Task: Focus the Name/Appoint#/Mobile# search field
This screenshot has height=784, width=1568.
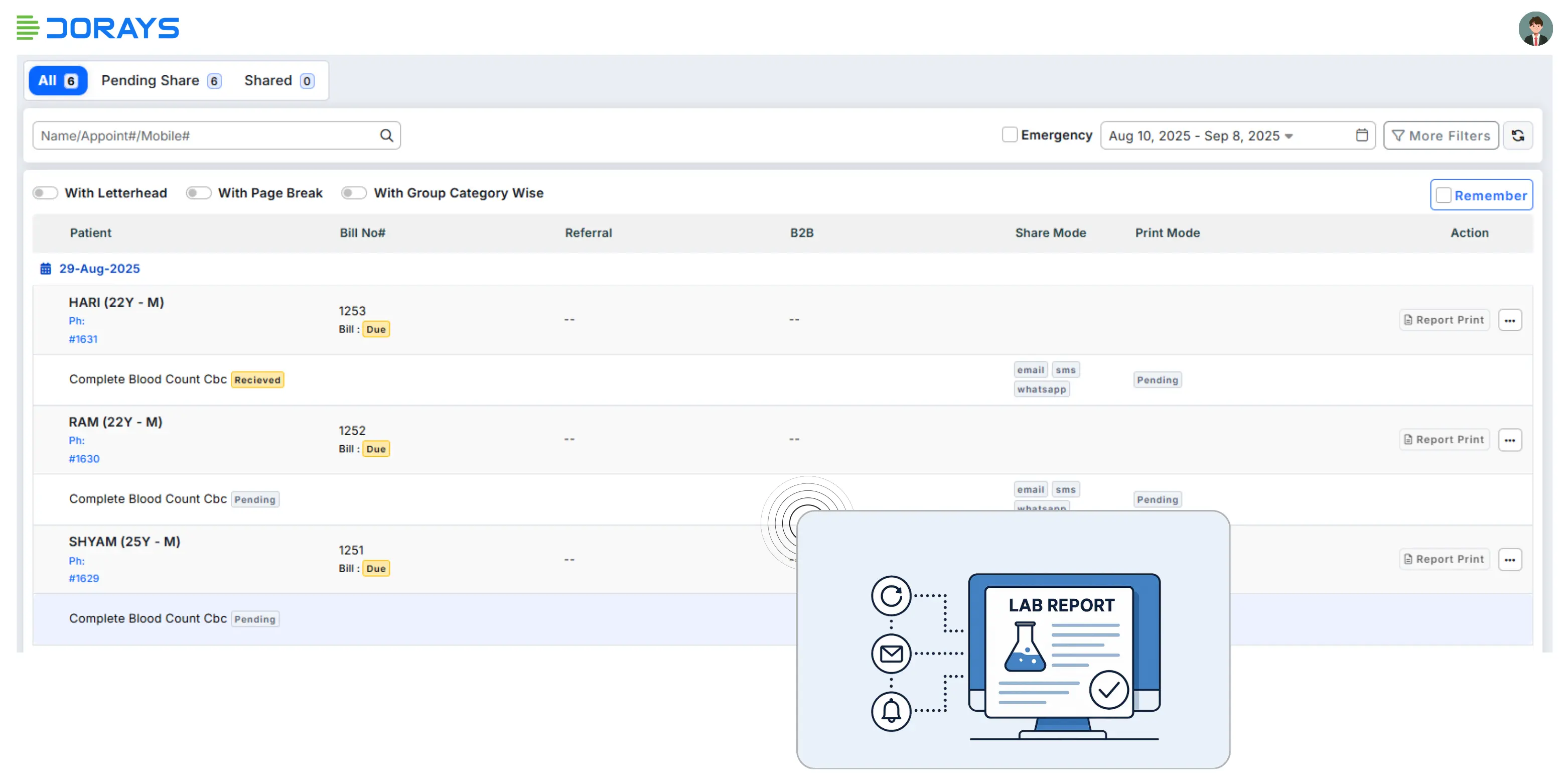Action: 207,135
